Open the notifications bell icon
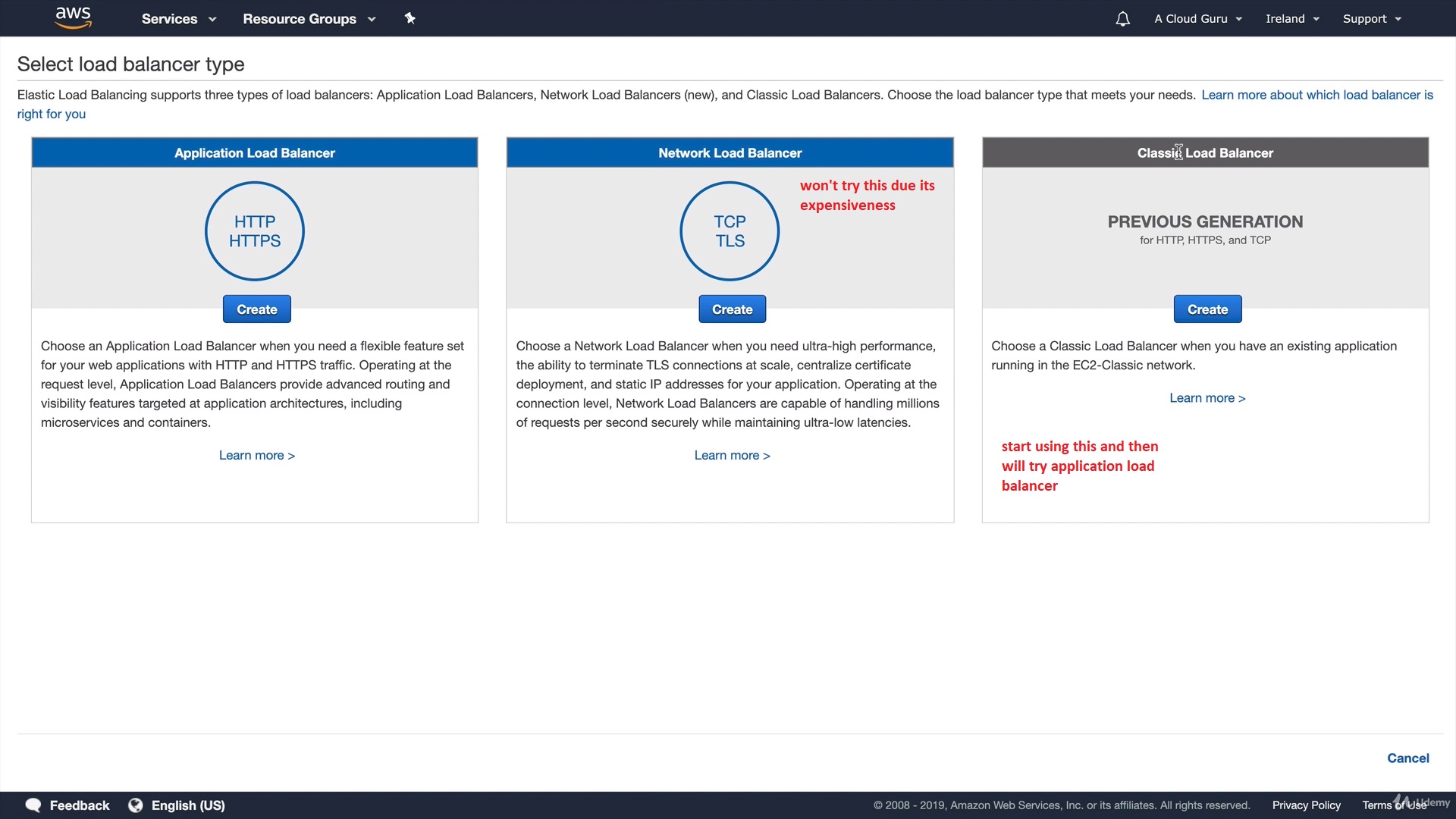The height and width of the screenshot is (819, 1456). [1122, 19]
